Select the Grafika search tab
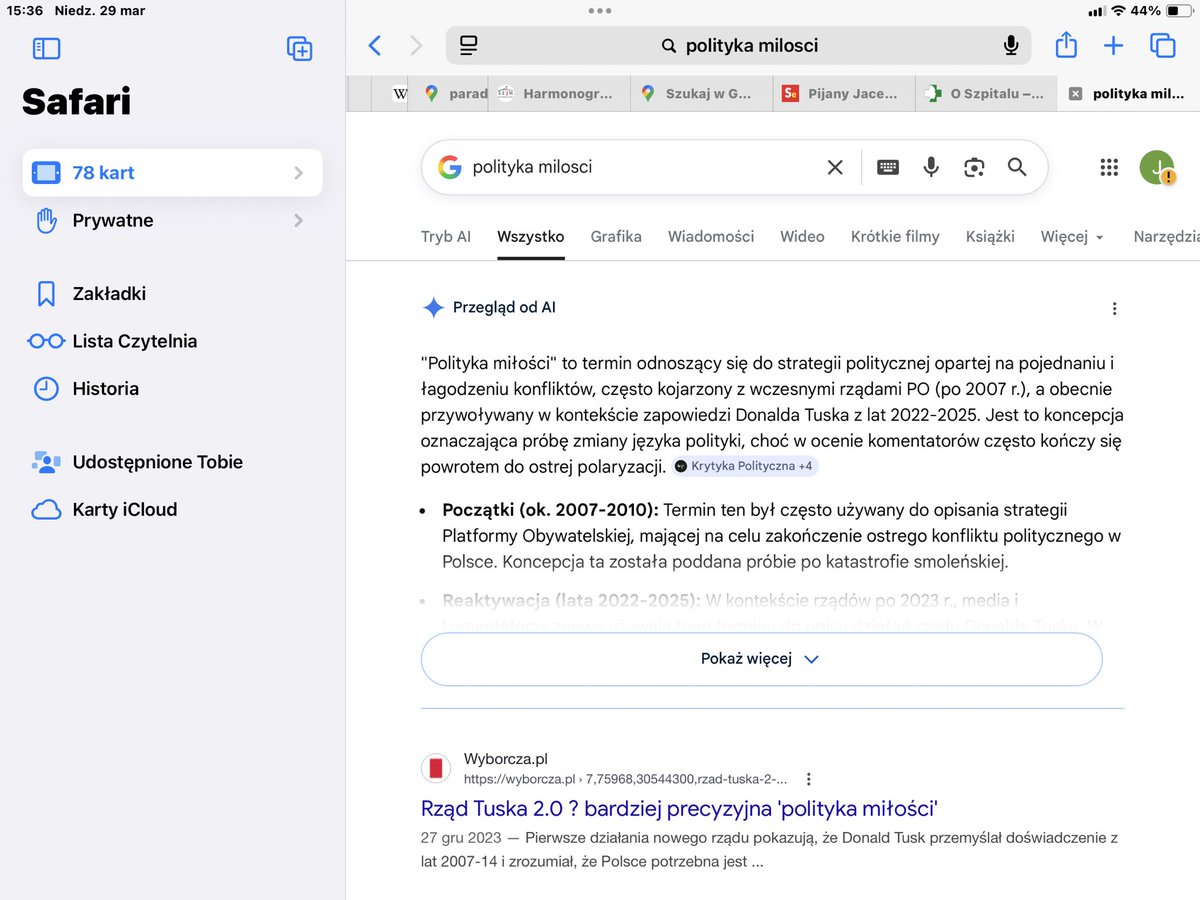Viewport: 1200px width, 900px height. pyautogui.click(x=616, y=237)
